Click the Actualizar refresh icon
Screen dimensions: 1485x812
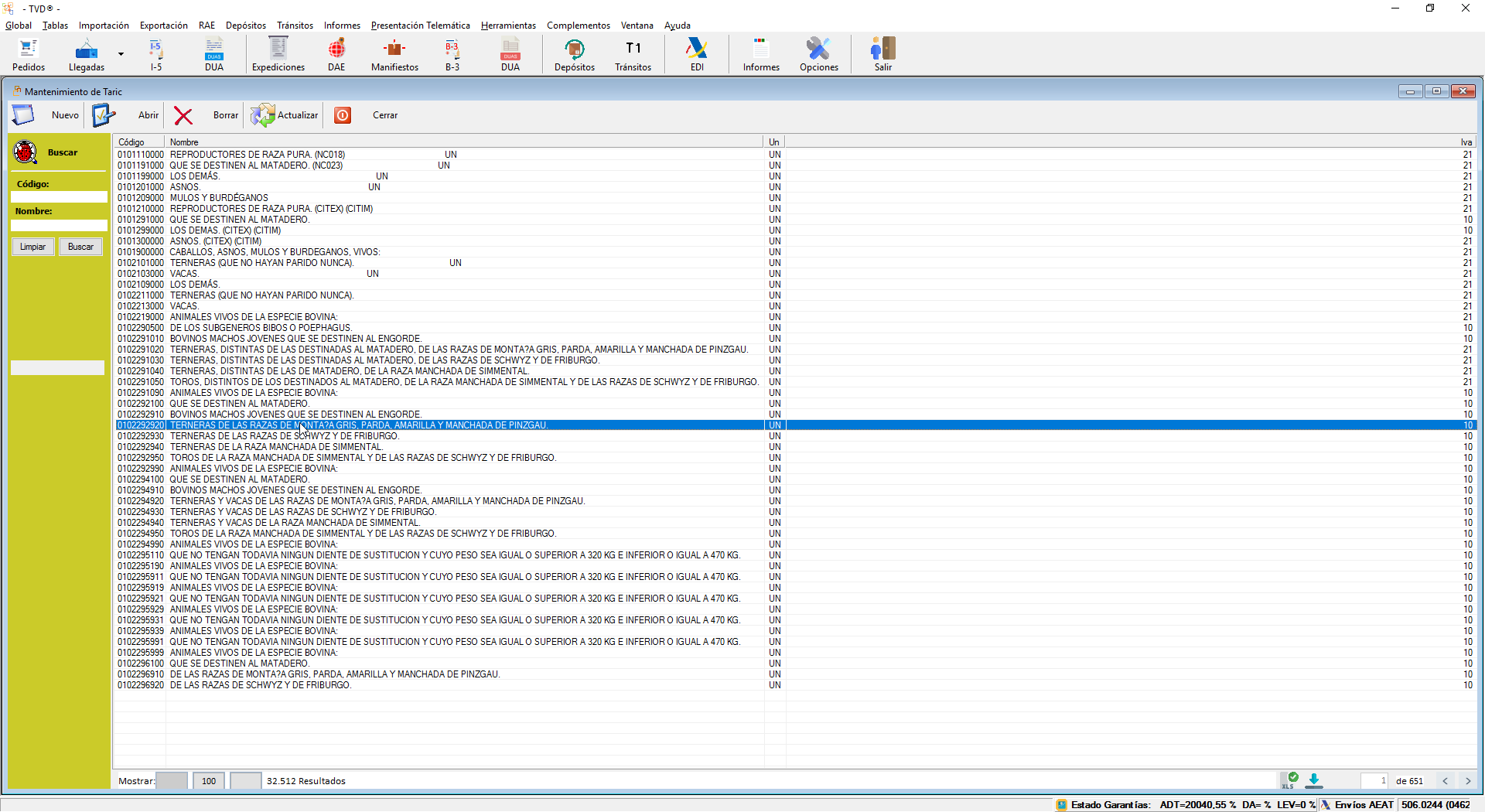(x=263, y=116)
